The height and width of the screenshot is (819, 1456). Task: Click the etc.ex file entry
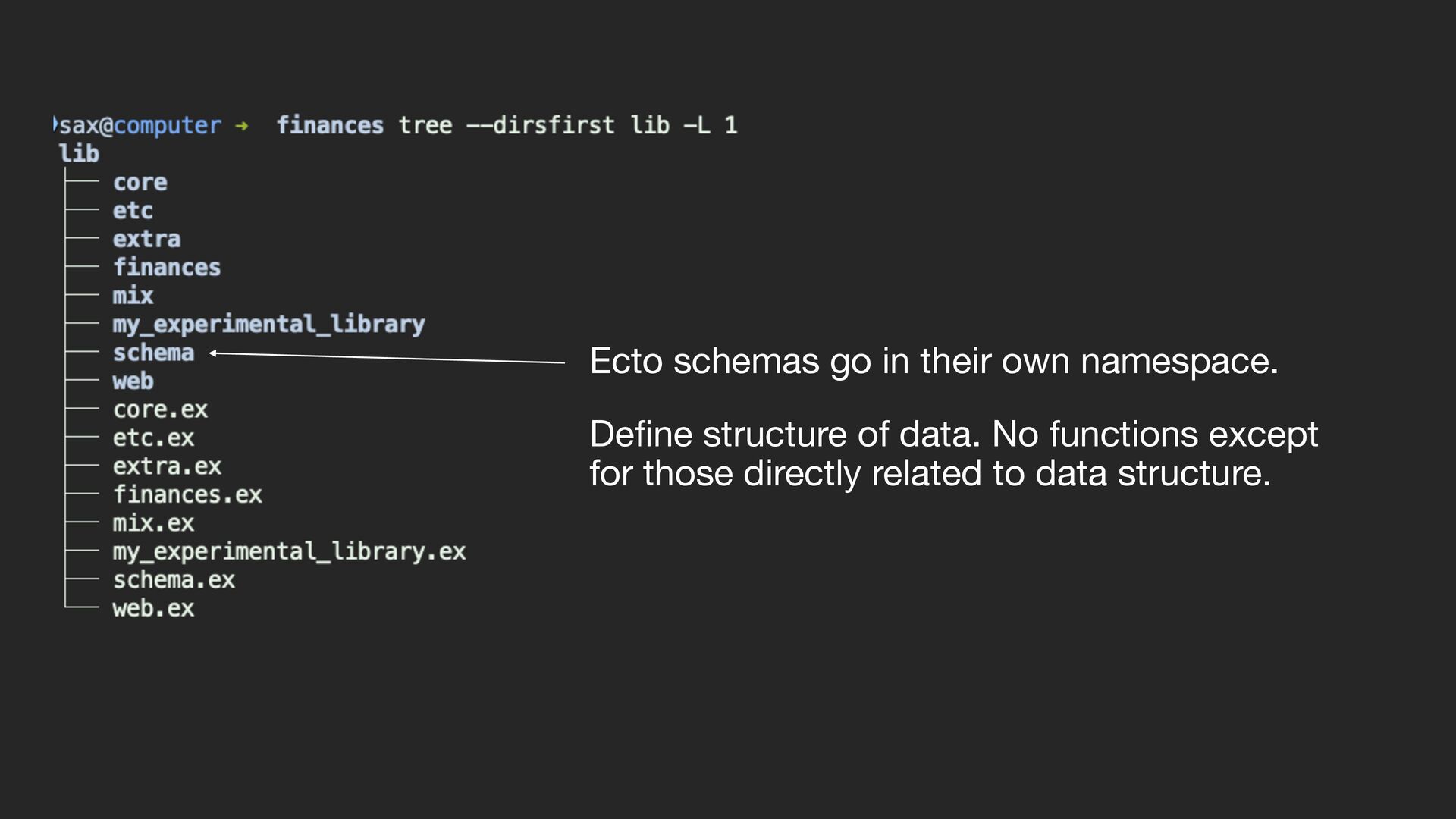(154, 438)
